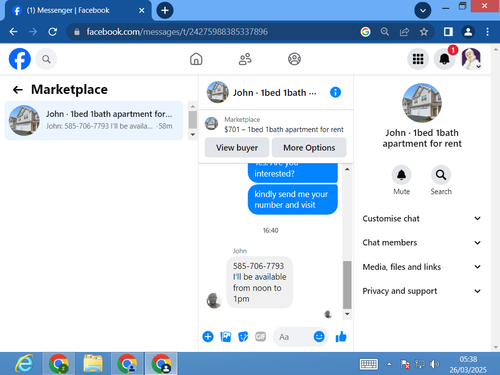Go back from Marketplace with arrow
This screenshot has height=375, width=500.
pos(17,89)
